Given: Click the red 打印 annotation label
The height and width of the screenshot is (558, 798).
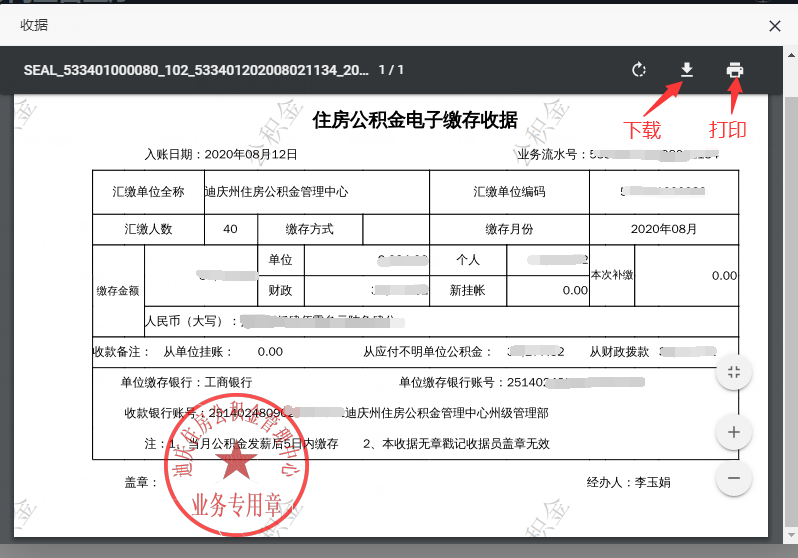Looking at the screenshot, I should [x=727, y=129].
